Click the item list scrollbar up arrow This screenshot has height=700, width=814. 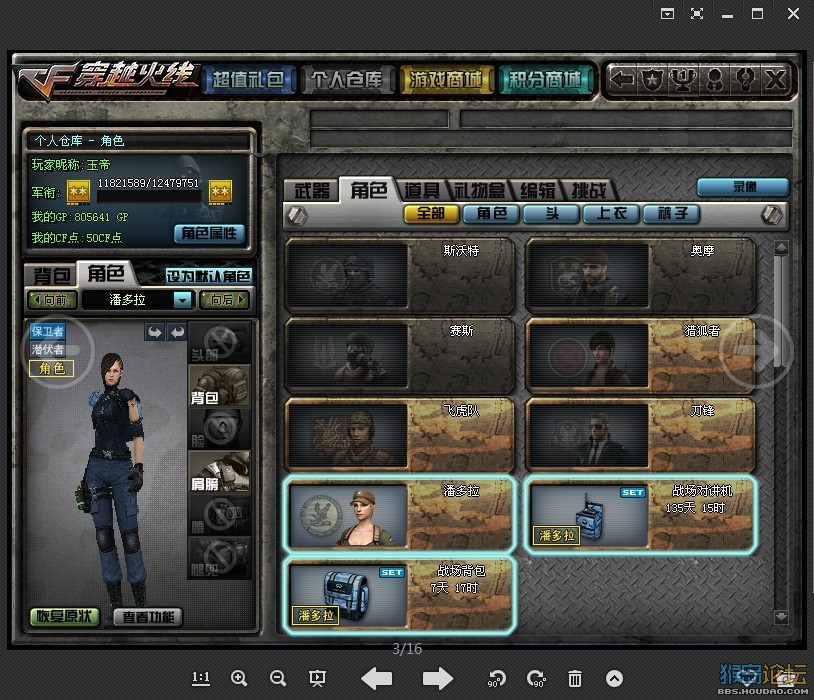coord(781,248)
